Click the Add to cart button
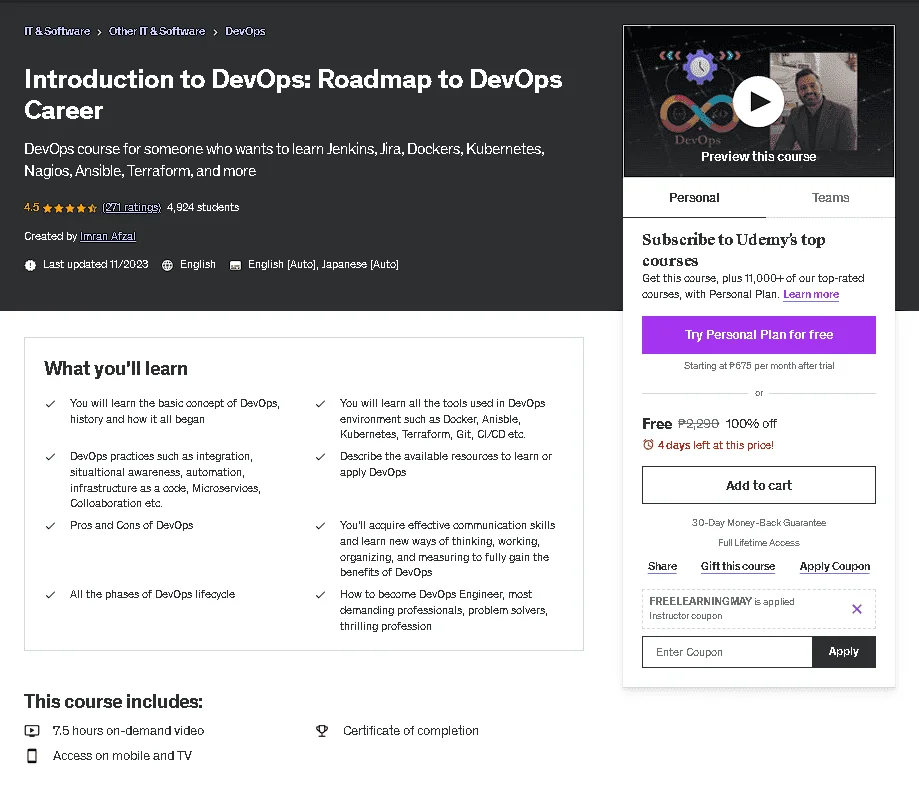 pyautogui.click(x=758, y=485)
